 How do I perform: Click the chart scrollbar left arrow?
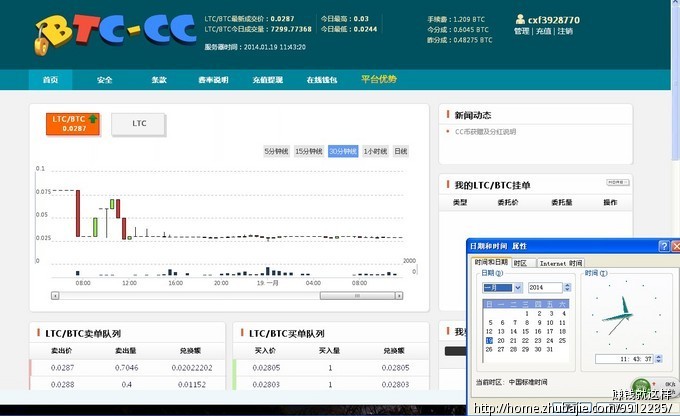(x=55, y=295)
